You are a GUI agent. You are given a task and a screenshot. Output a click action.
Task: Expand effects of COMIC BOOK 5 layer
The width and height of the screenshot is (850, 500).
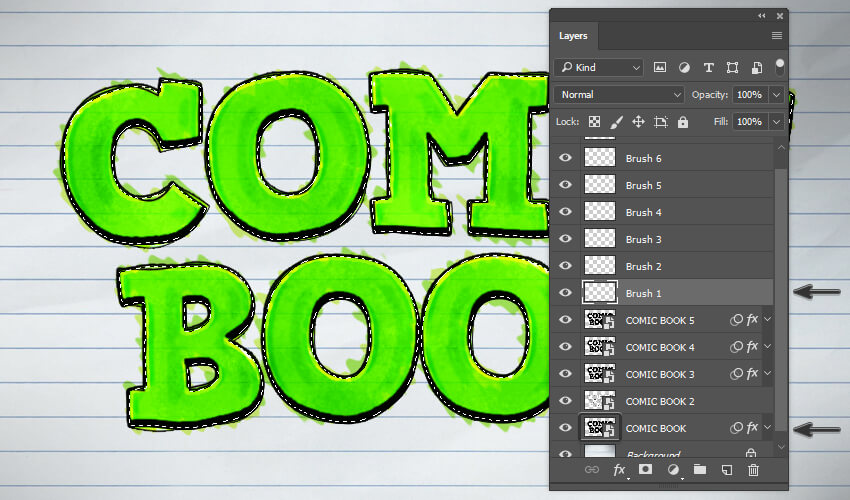[x=768, y=319]
